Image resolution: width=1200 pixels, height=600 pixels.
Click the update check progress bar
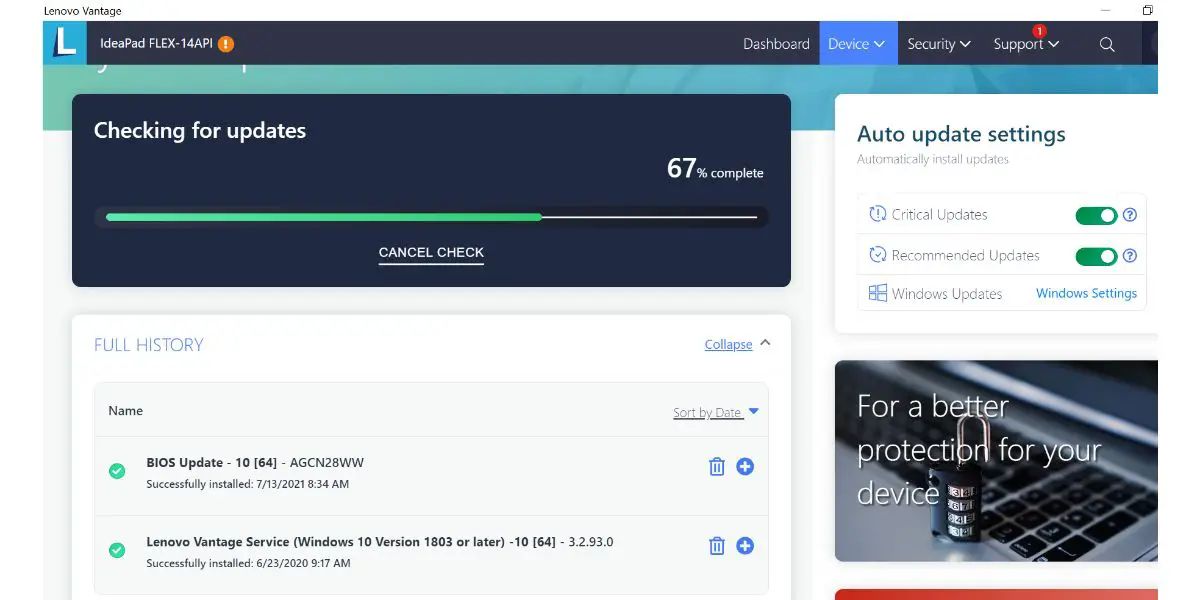(x=431, y=217)
